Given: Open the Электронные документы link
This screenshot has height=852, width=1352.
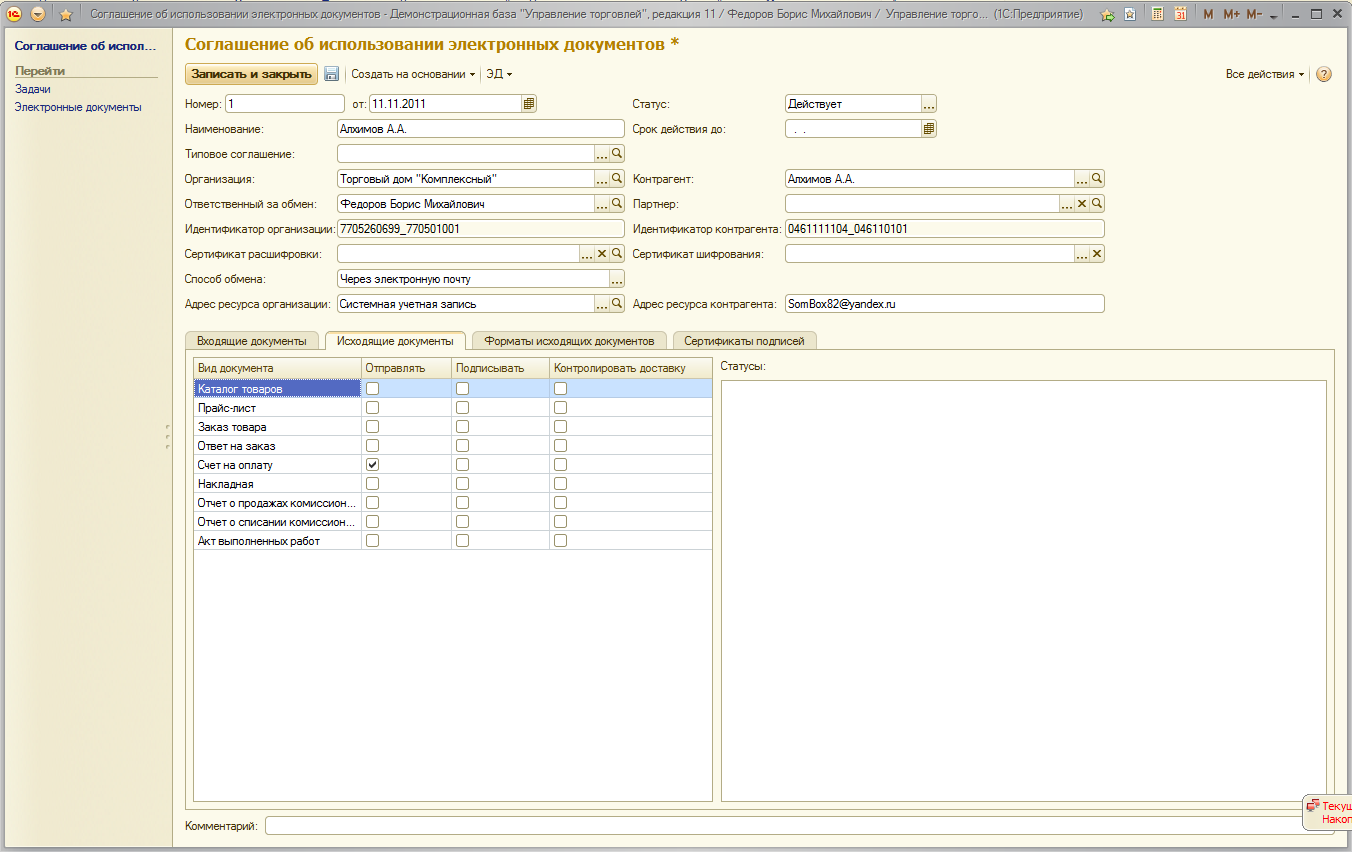Looking at the screenshot, I should point(78,107).
